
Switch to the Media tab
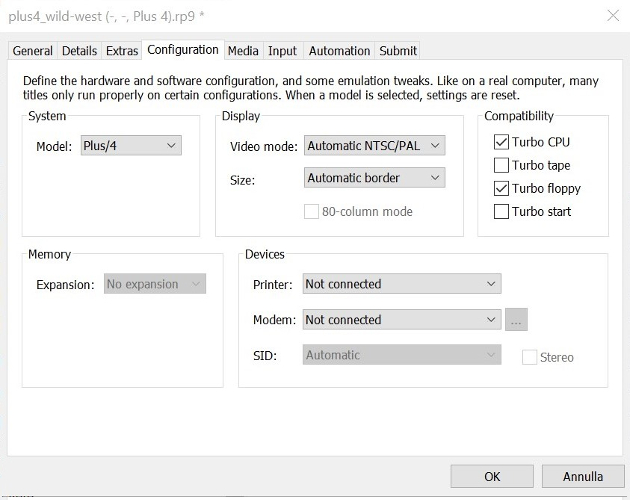point(243,51)
